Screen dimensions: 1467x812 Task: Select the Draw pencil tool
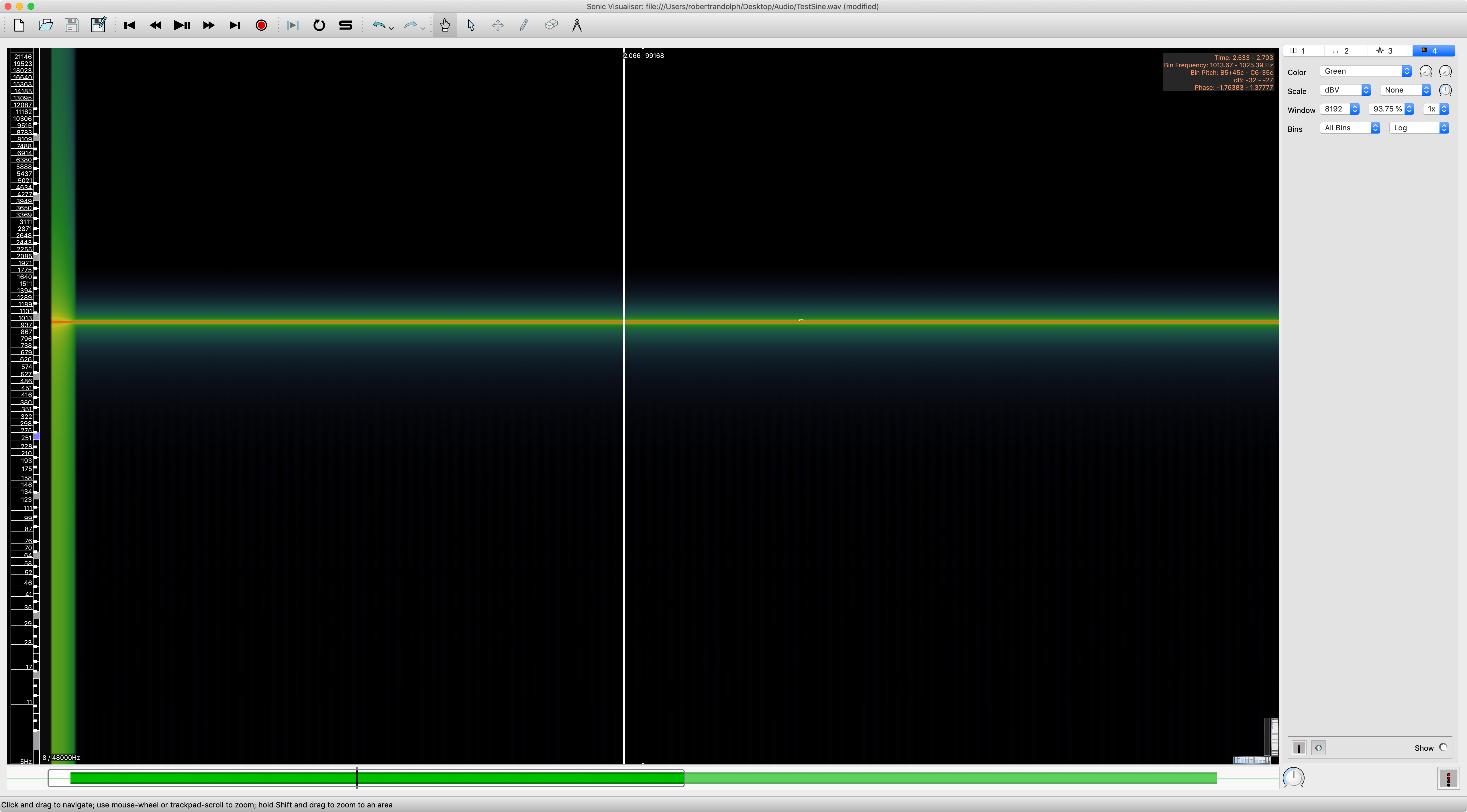[x=524, y=26]
